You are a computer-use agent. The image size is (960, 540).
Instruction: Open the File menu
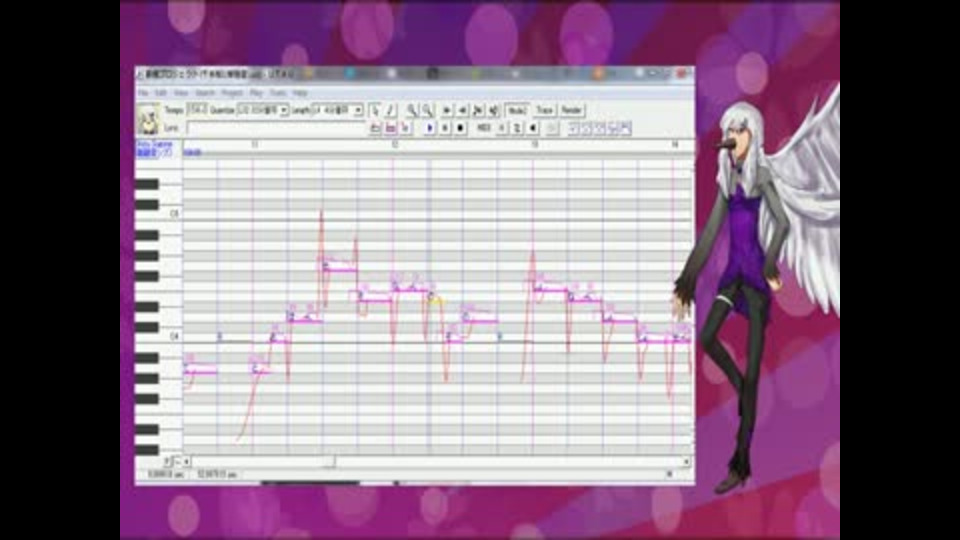[143, 93]
